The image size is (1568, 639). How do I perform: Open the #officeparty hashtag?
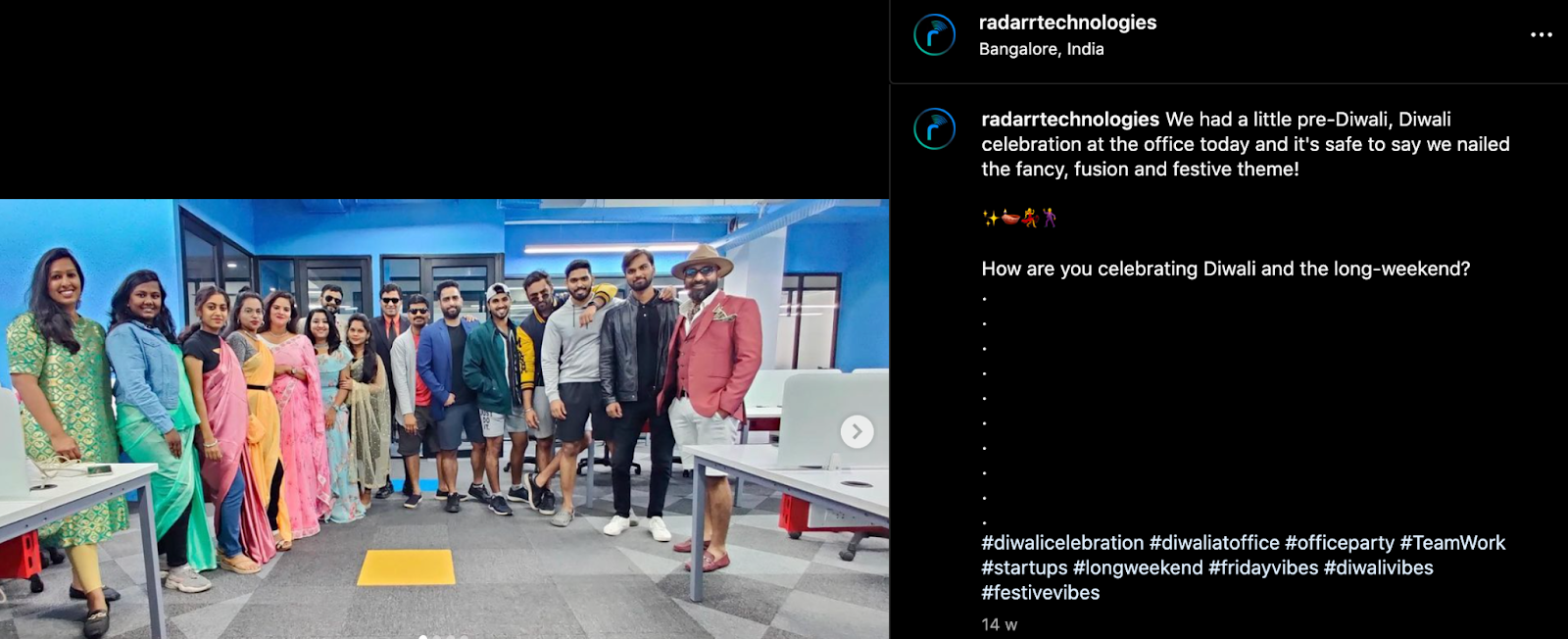click(x=1340, y=543)
